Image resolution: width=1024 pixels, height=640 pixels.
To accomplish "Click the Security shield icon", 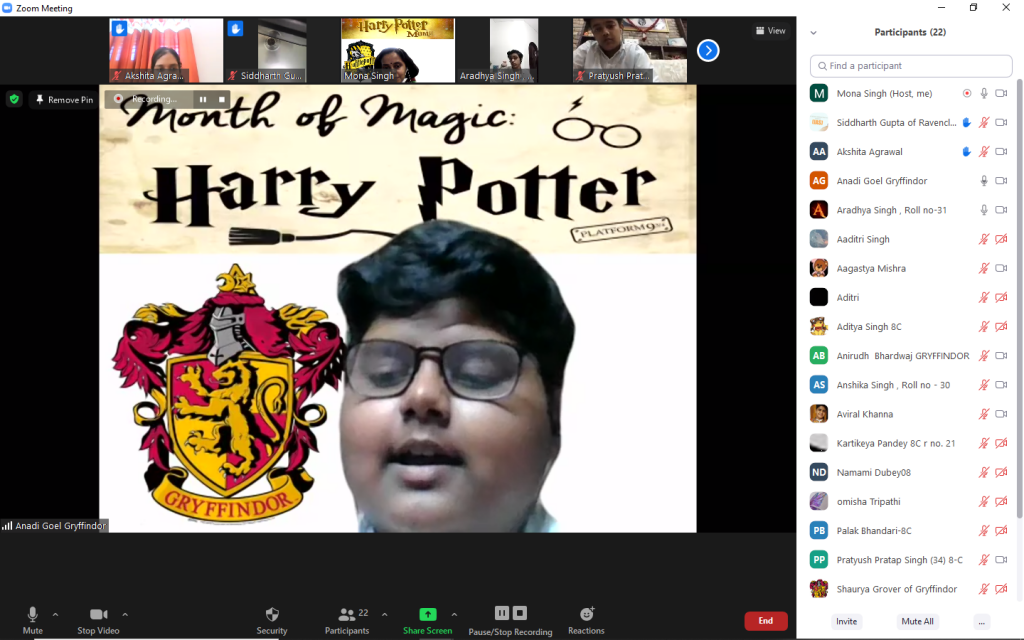I will click(x=272, y=614).
